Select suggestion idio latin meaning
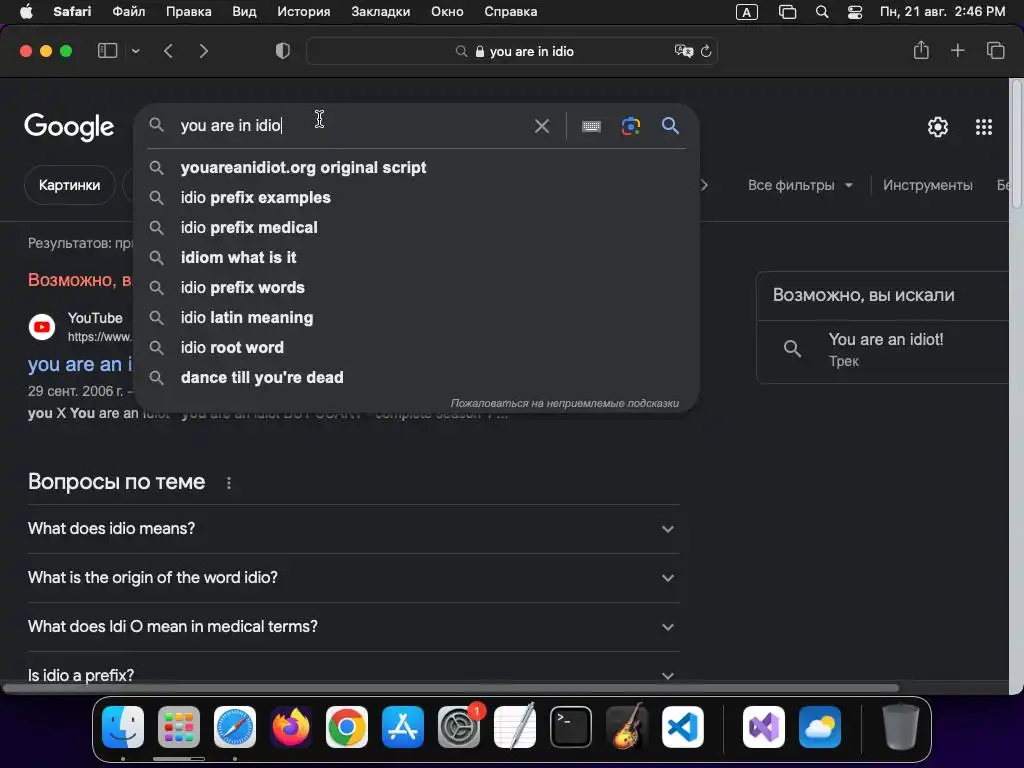The image size is (1024, 768). pos(417,317)
